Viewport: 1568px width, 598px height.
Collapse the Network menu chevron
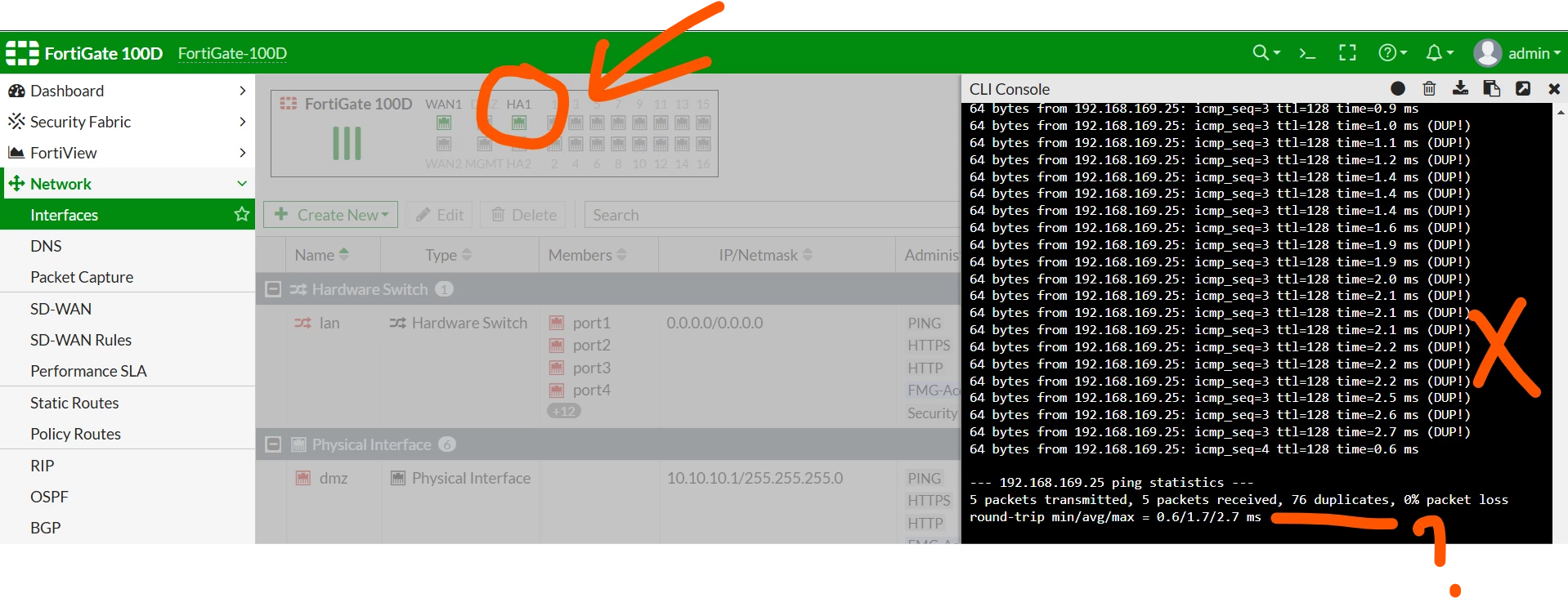(x=242, y=184)
